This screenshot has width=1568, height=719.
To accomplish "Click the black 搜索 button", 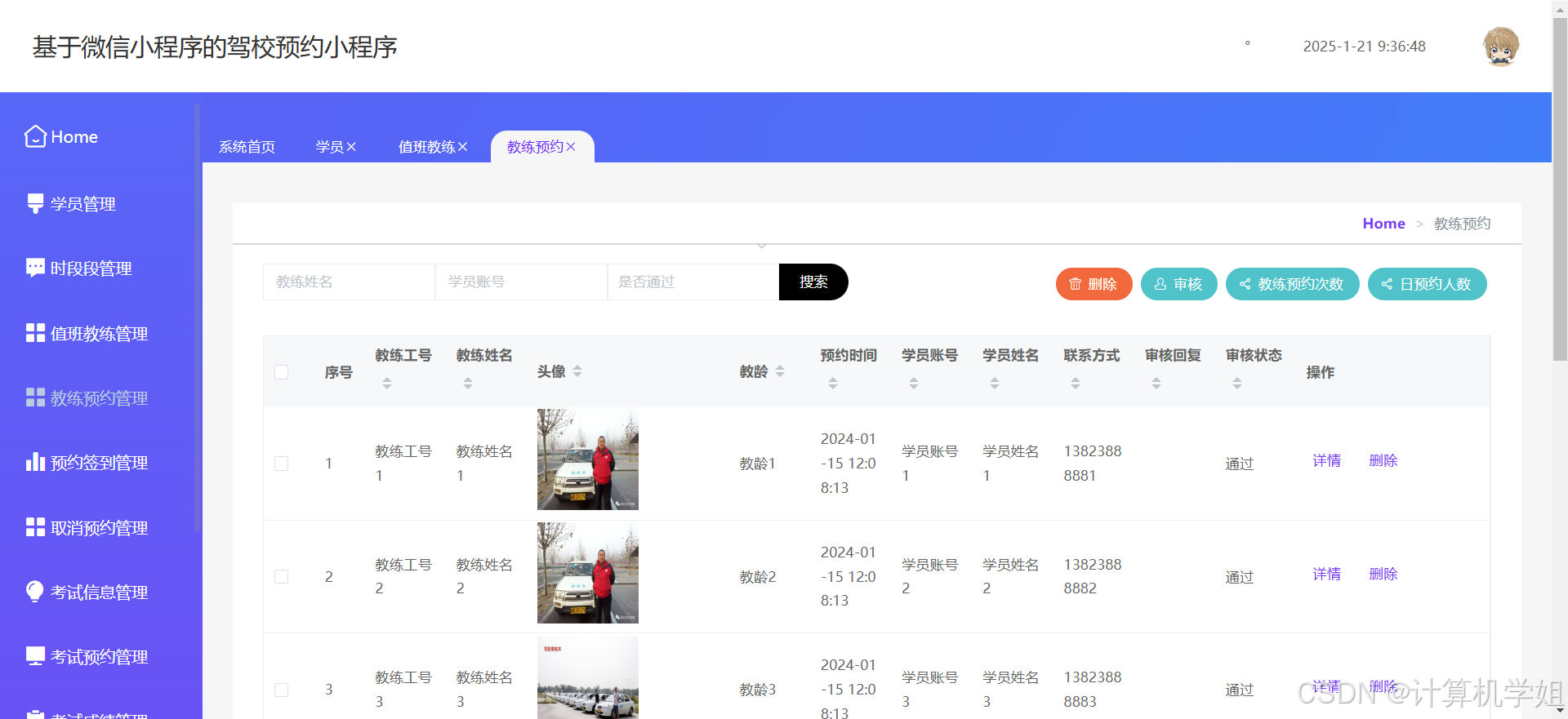I will [x=813, y=282].
